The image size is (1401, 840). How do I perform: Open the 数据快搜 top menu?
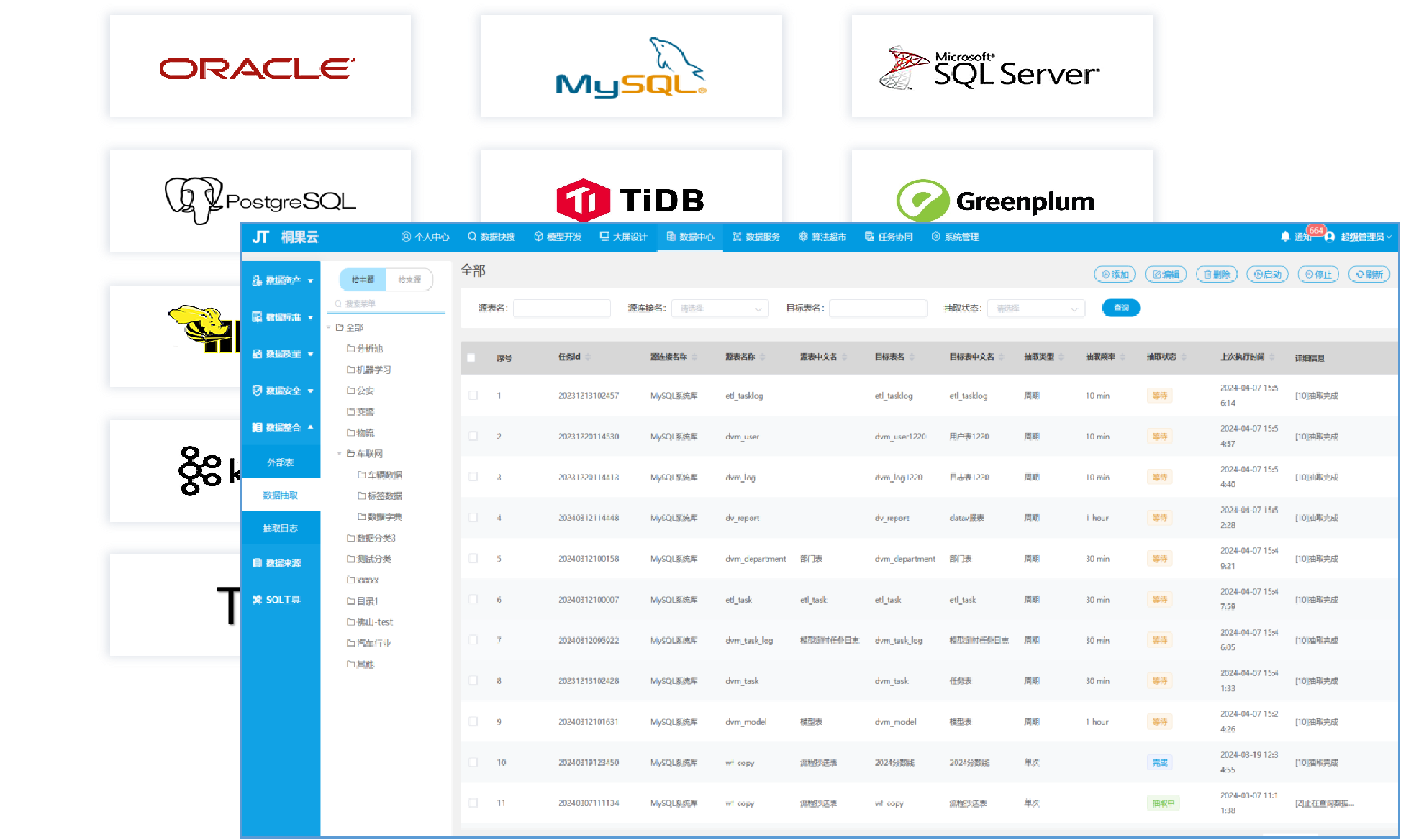click(491, 237)
